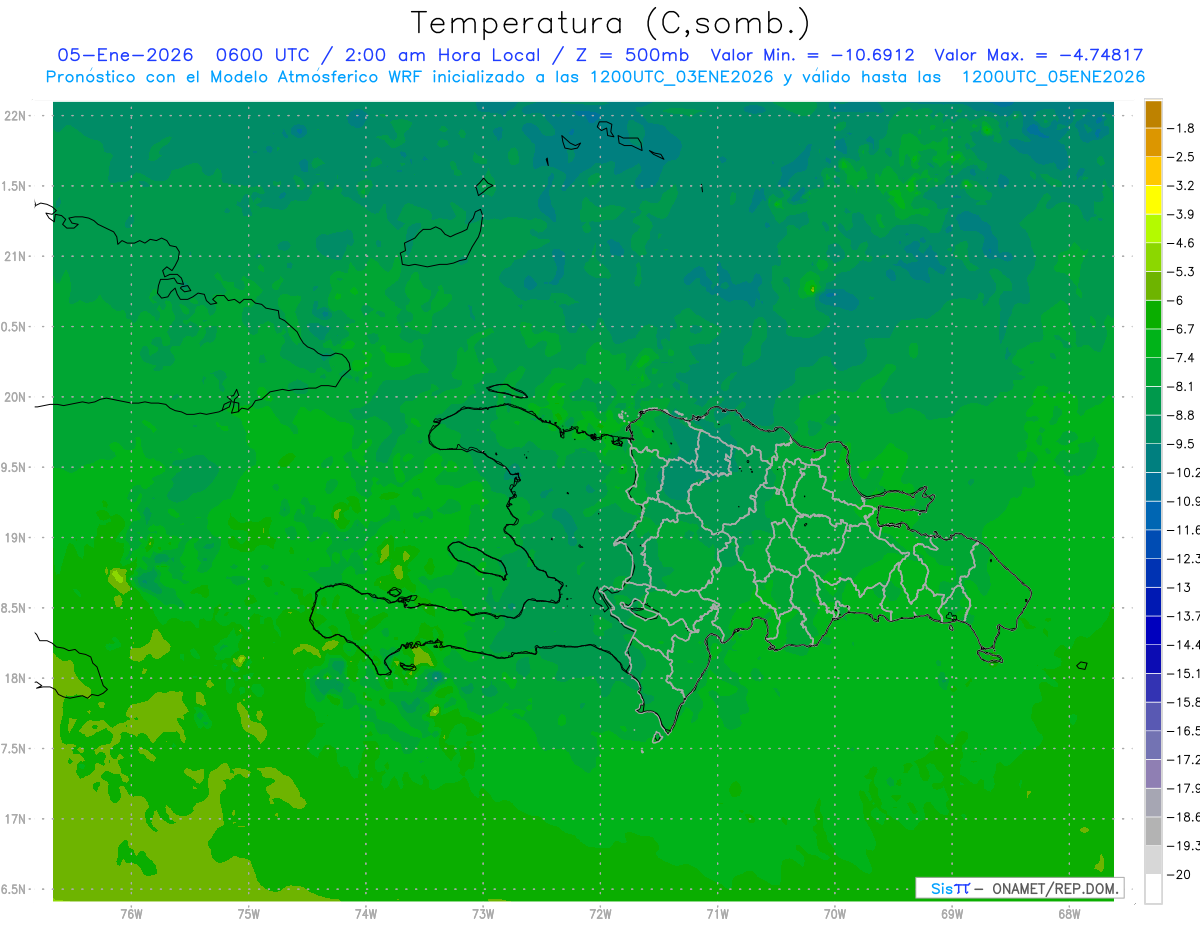Click the "73W" longitude axis label
Viewport: 1200px width, 927px height.
[483, 913]
